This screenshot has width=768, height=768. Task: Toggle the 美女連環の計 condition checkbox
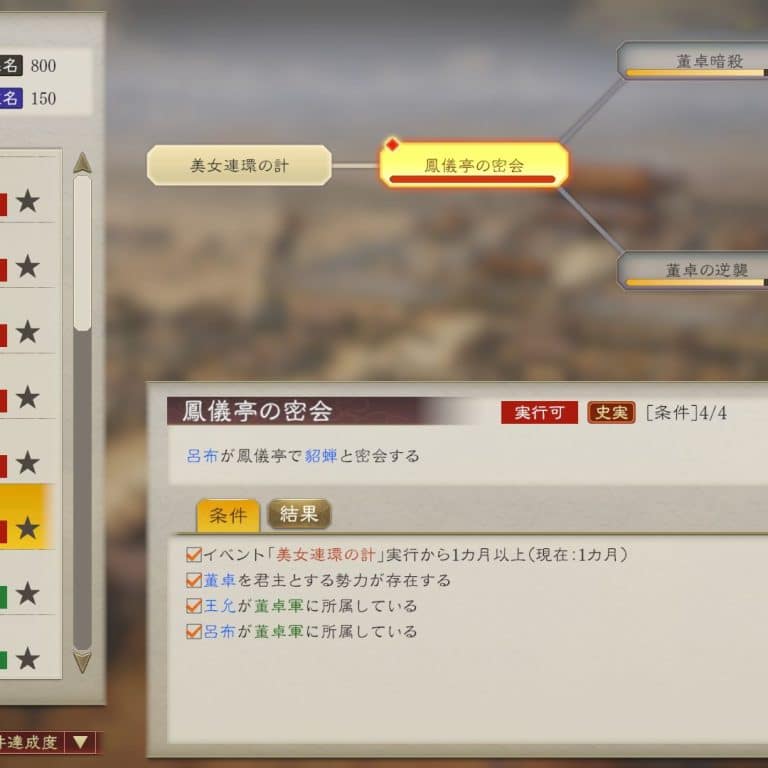(x=194, y=554)
